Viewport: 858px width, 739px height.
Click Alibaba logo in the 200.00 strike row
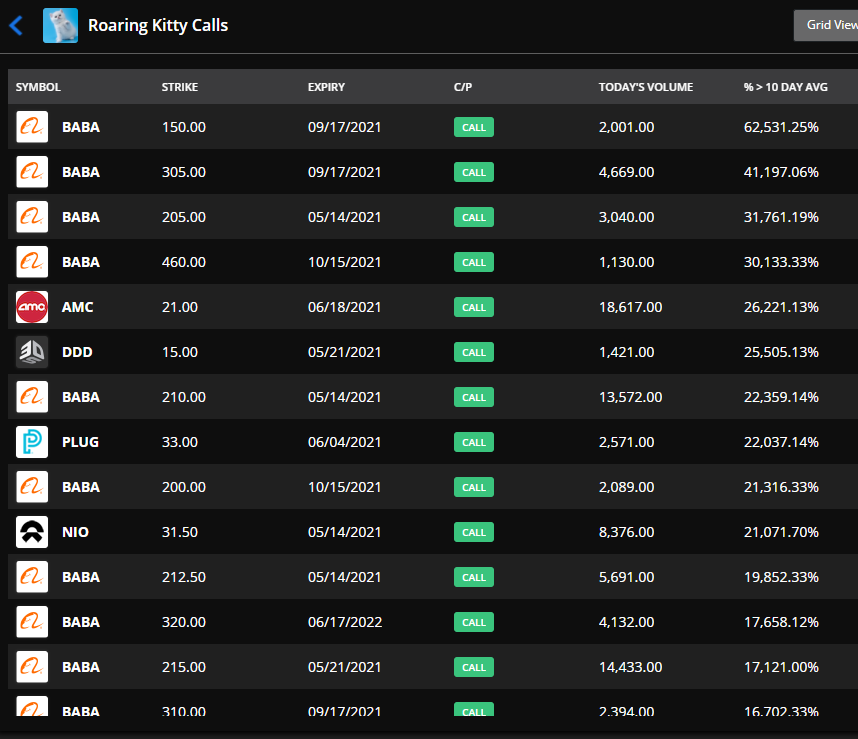click(x=32, y=487)
